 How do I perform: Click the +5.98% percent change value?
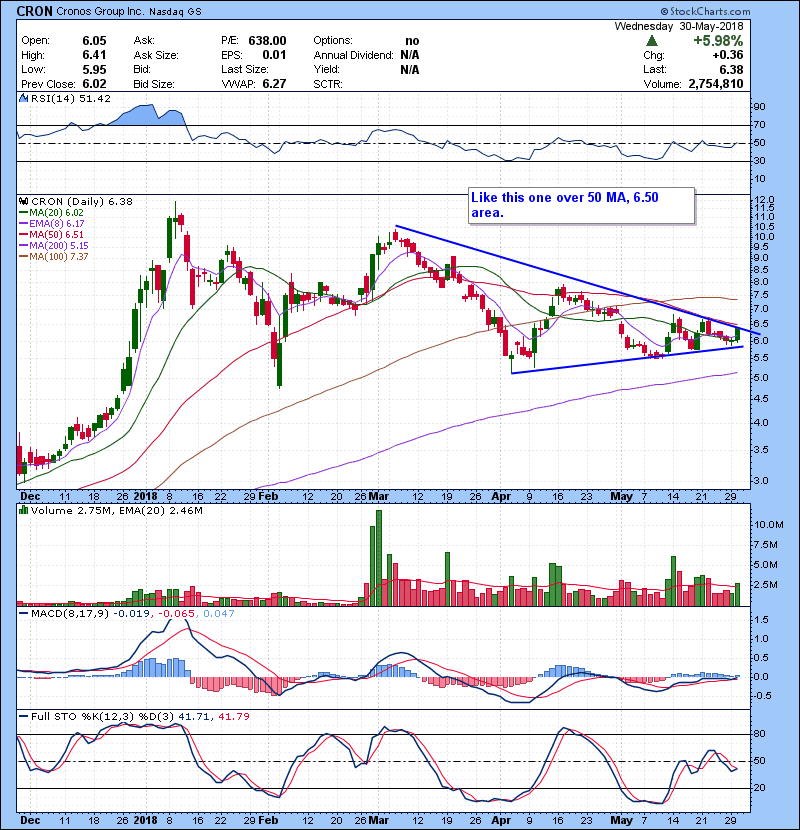click(718, 40)
